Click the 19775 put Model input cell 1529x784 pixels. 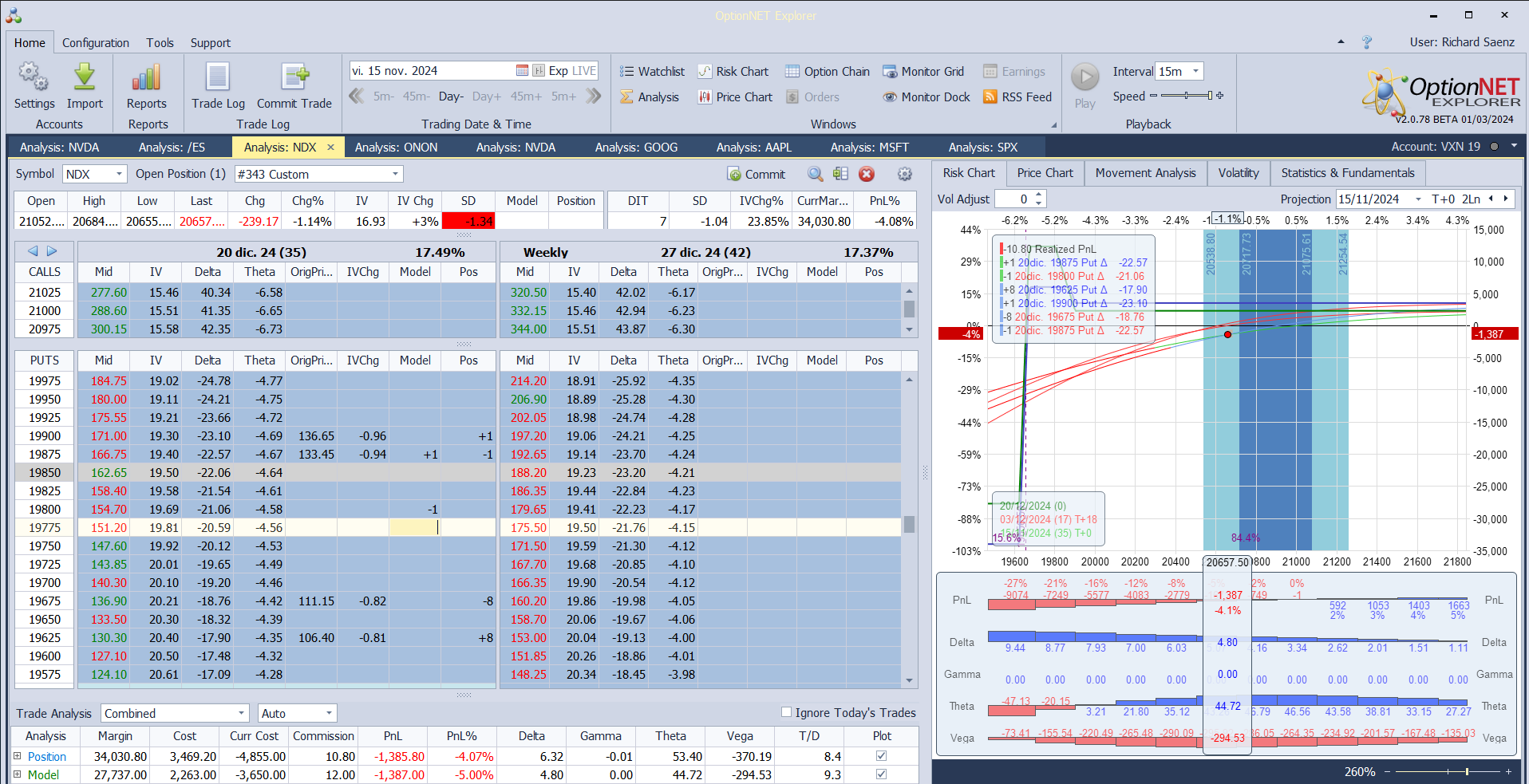coord(414,527)
